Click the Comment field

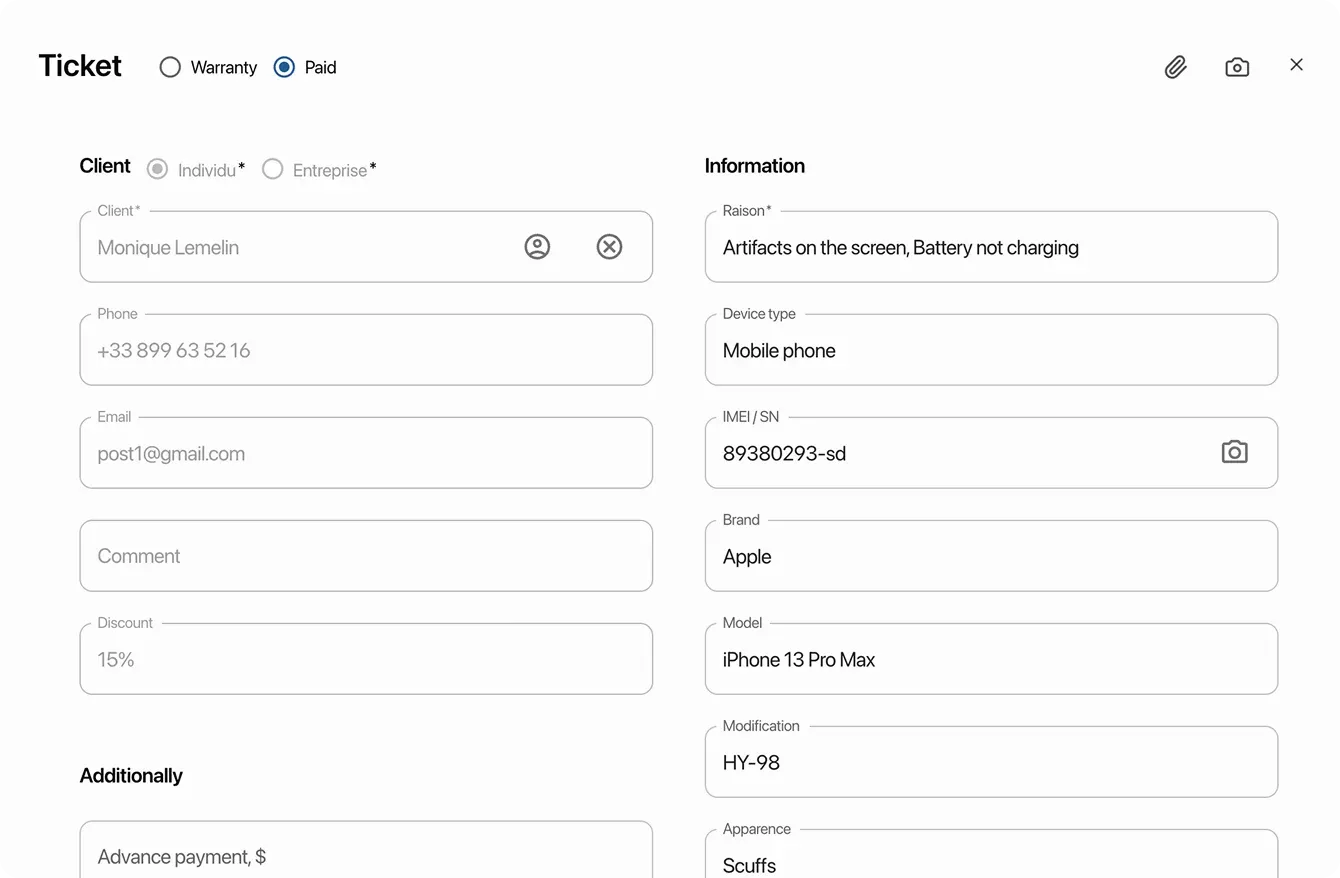tap(366, 555)
